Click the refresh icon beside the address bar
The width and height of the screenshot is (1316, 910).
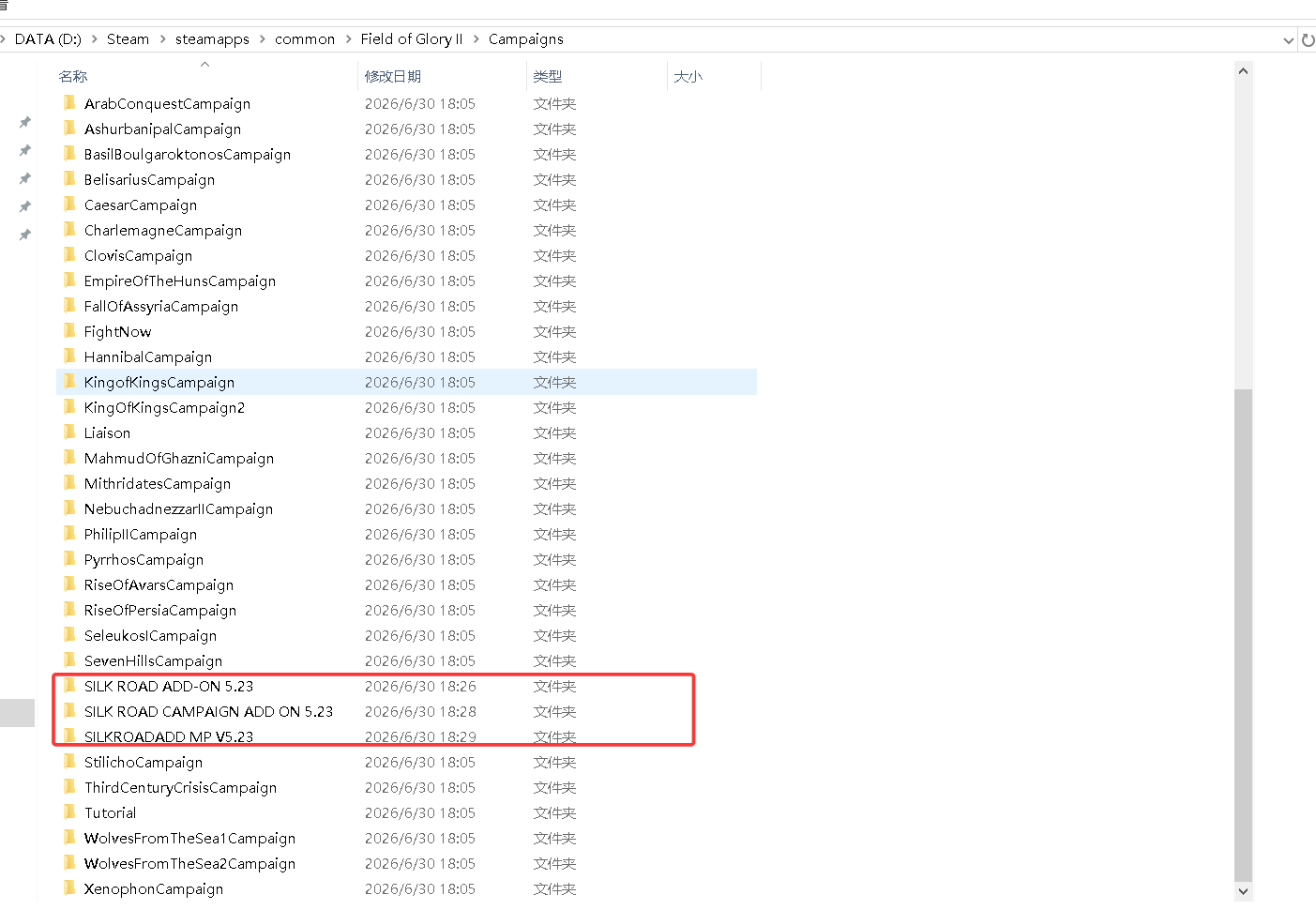[1308, 39]
